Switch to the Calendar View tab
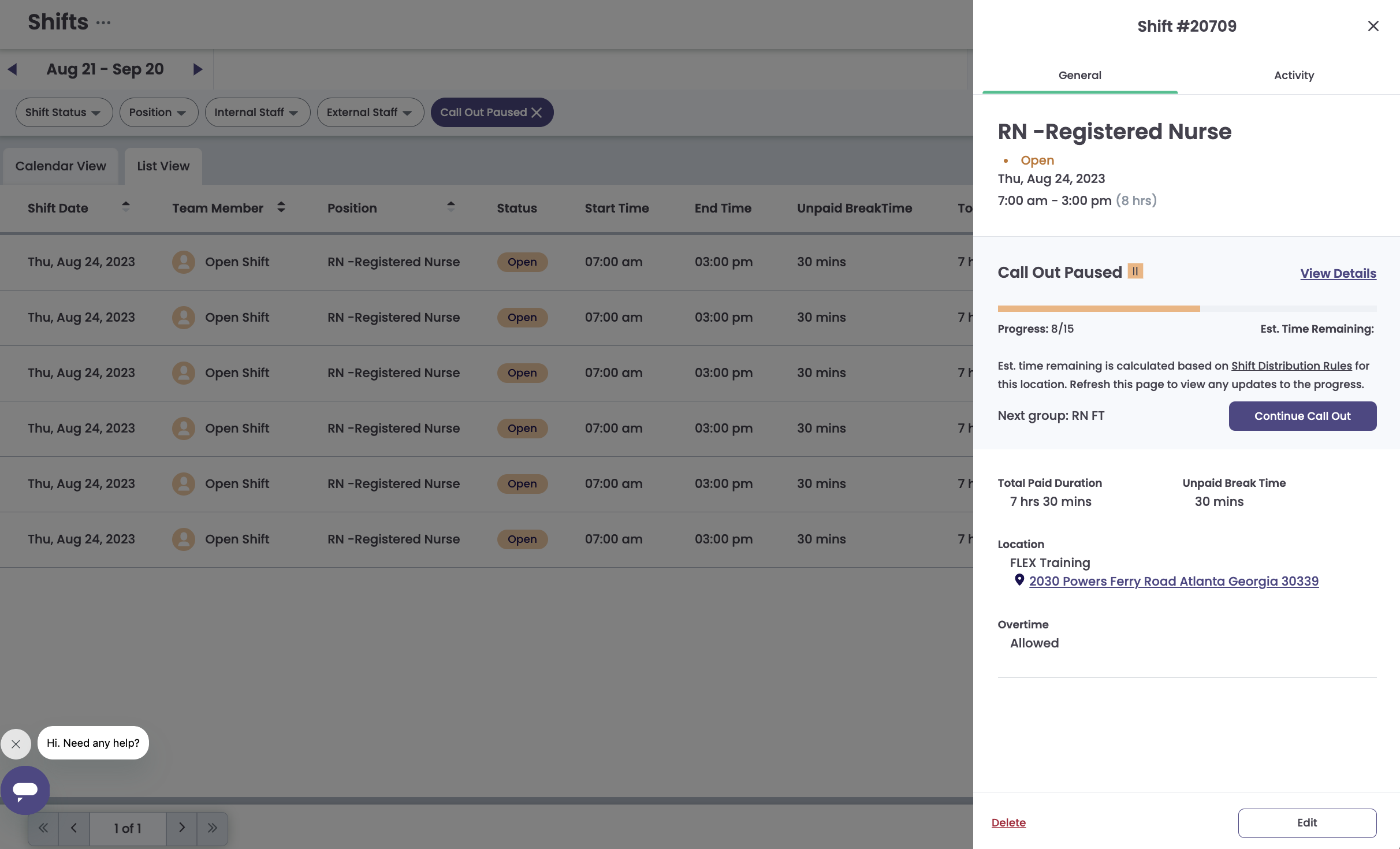Image resolution: width=1400 pixels, height=849 pixels. coord(61,166)
